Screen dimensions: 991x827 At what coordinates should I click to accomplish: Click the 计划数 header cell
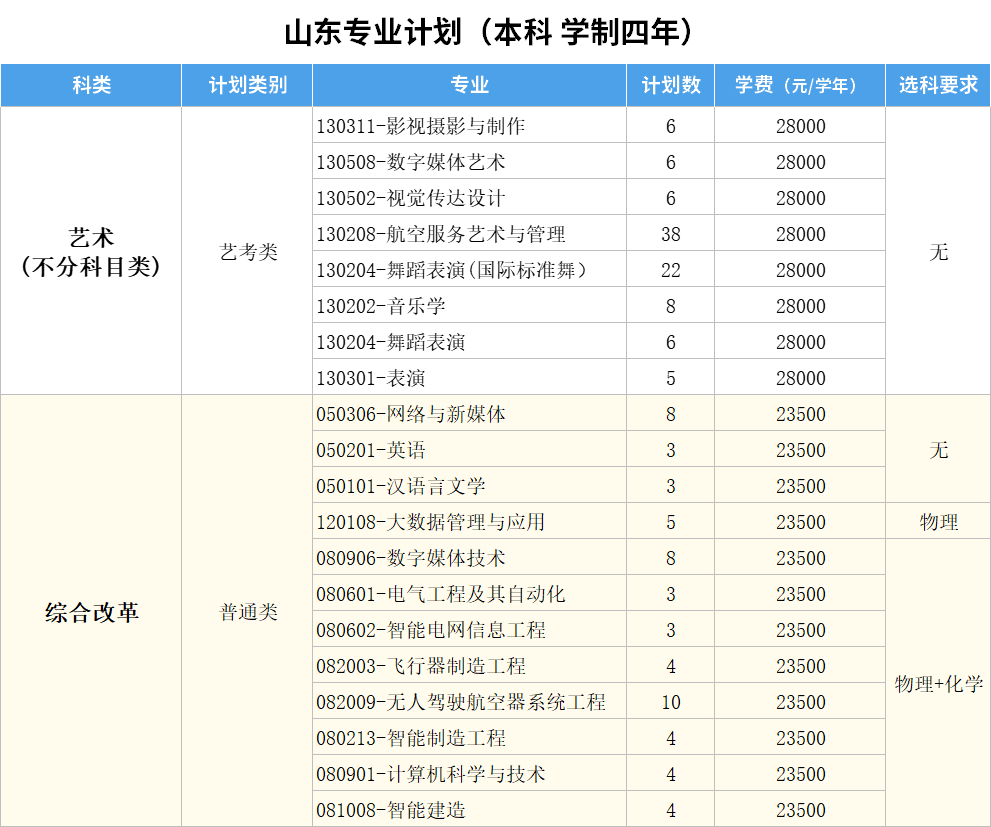tap(670, 85)
